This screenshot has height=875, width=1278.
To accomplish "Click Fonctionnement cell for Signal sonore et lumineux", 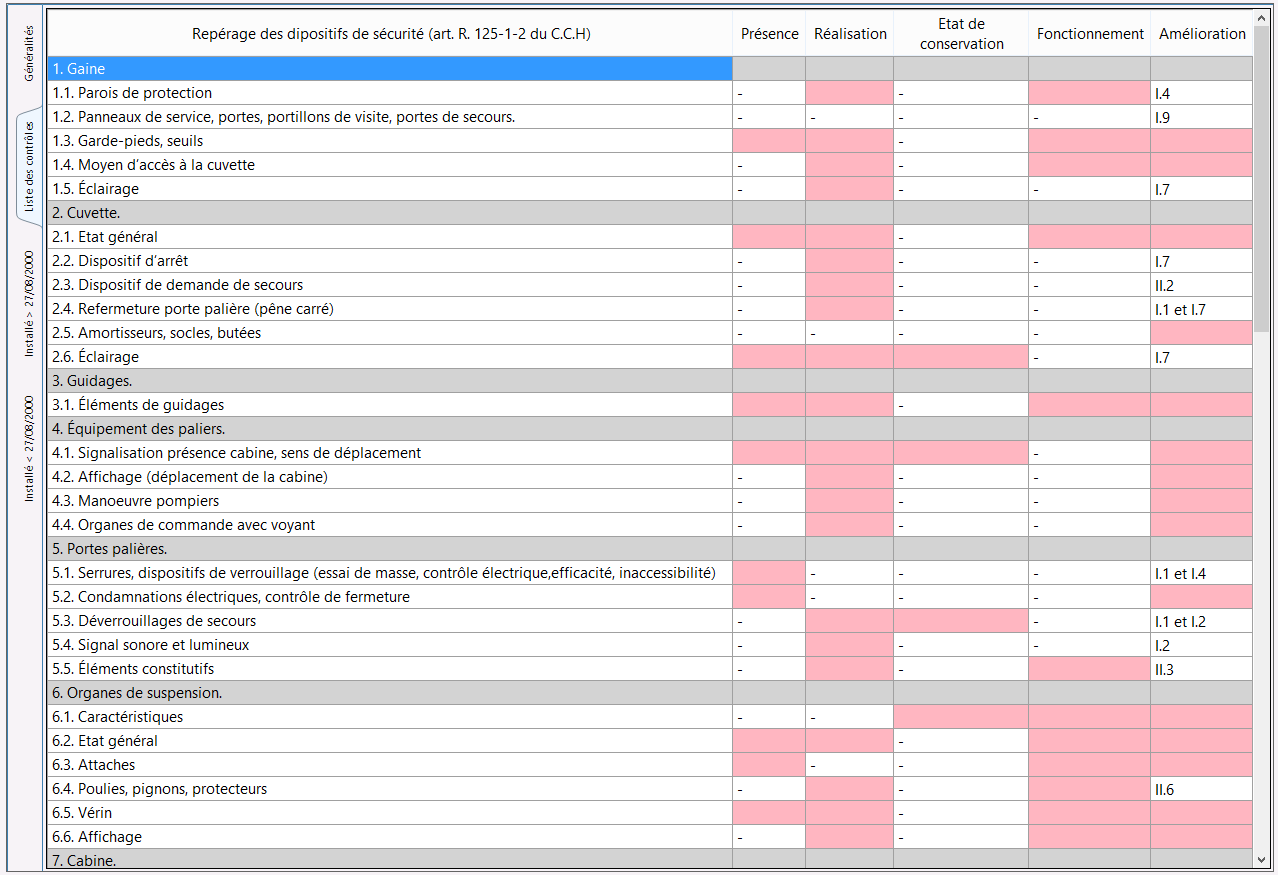I will pos(1089,645).
